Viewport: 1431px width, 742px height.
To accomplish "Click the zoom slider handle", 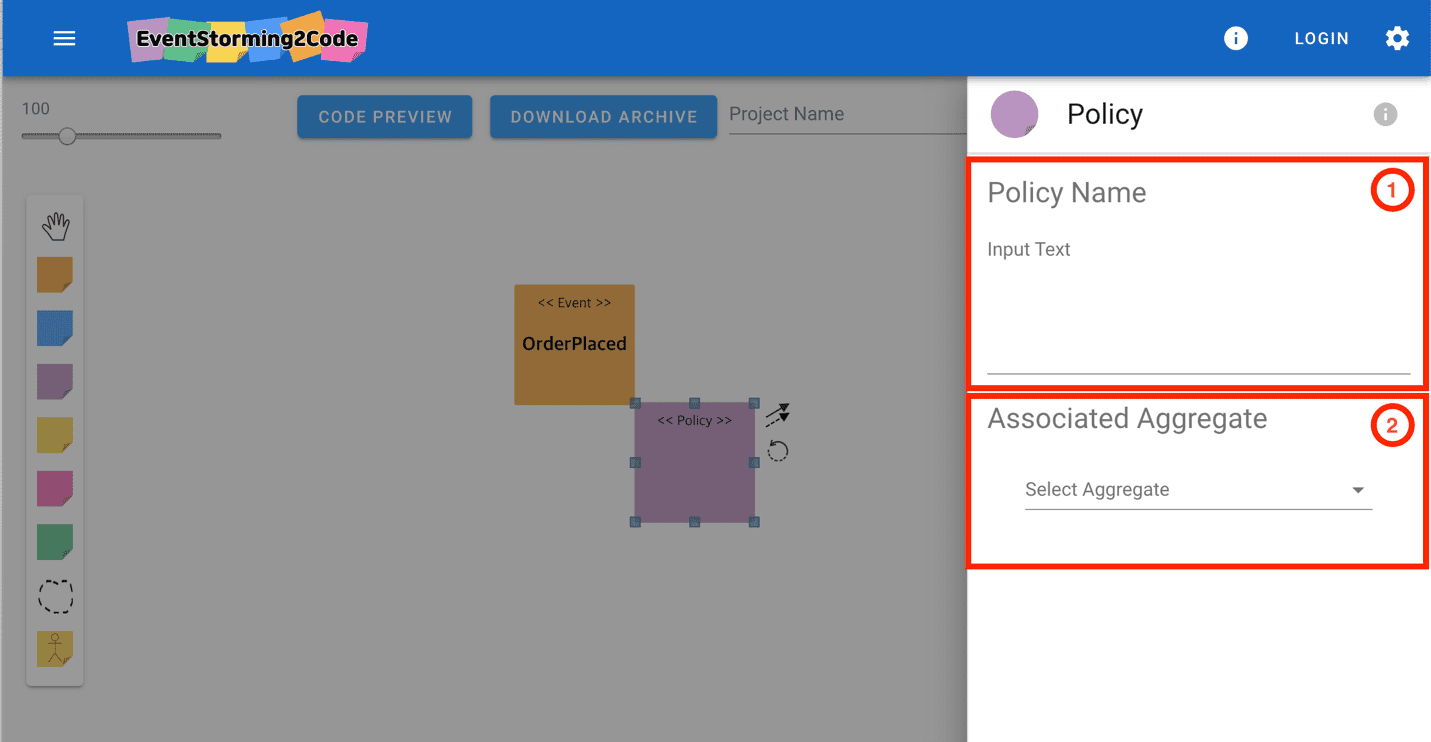I will tap(67, 136).
